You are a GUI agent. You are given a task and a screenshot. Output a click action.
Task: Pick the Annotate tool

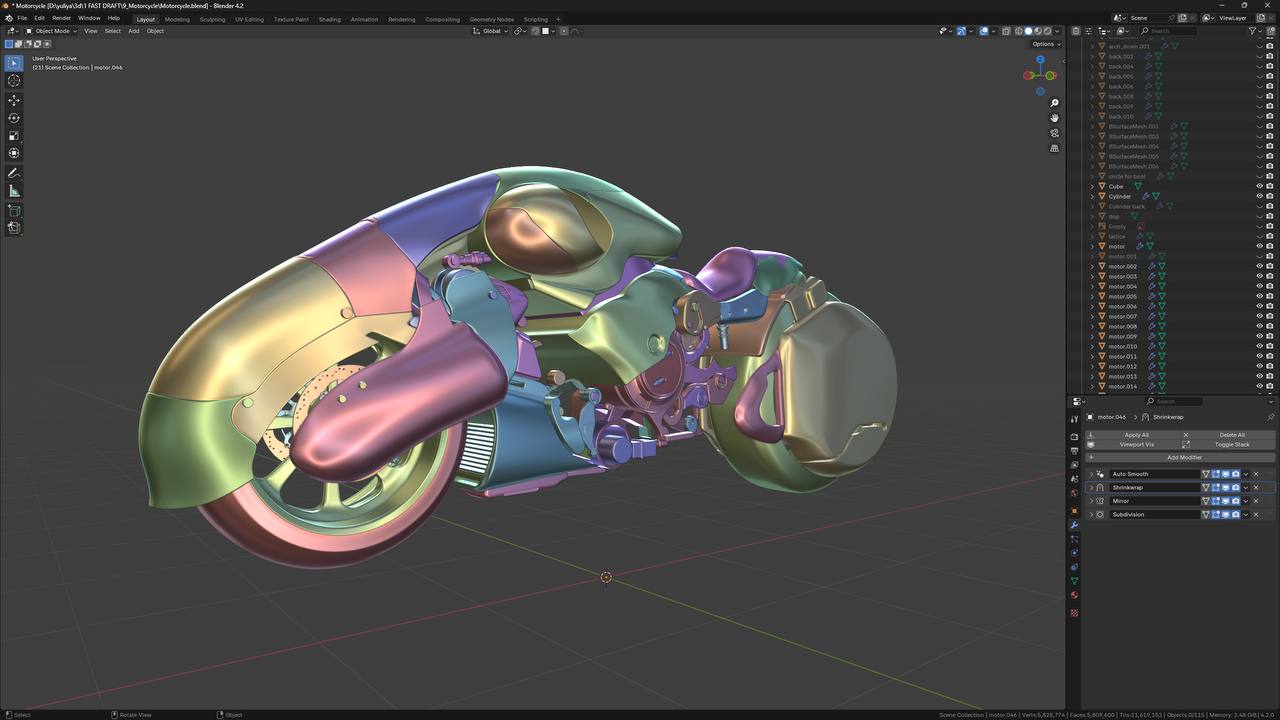coord(14,173)
